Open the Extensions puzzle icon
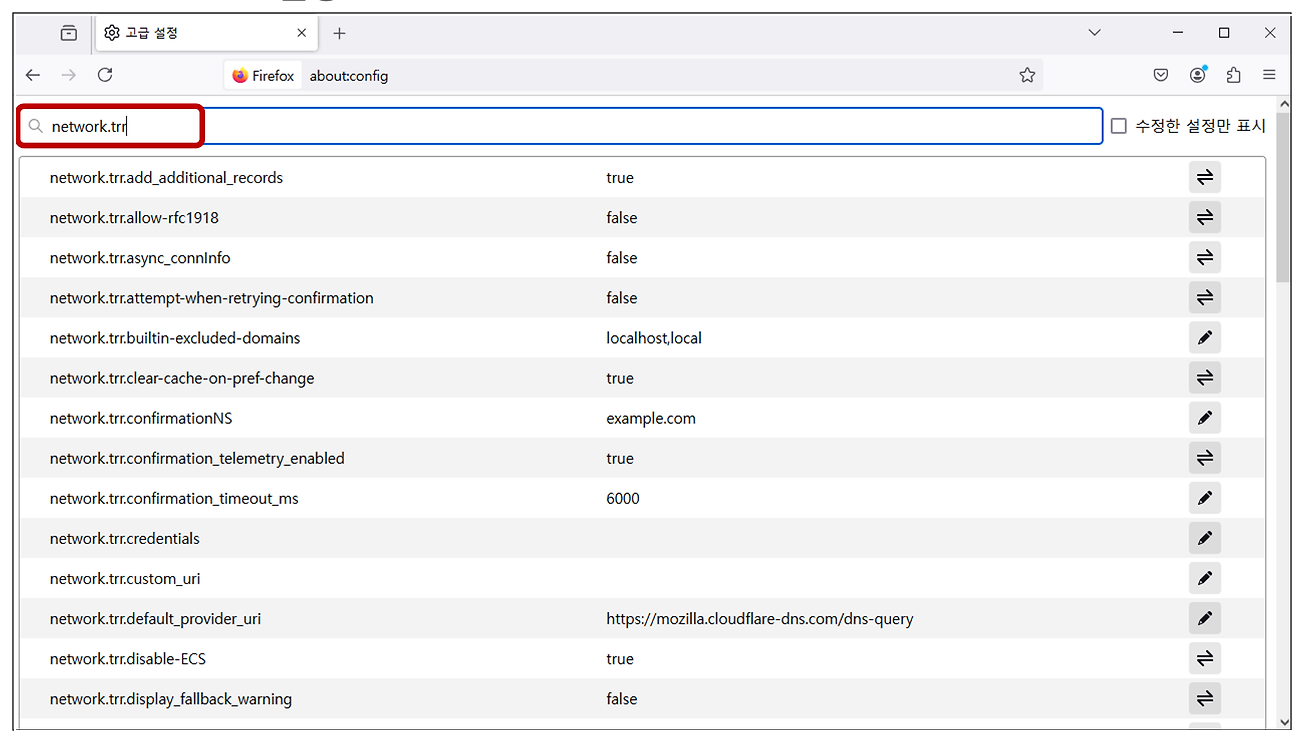This screenshot has height=746, width=1316. (x=1234, y=75)
